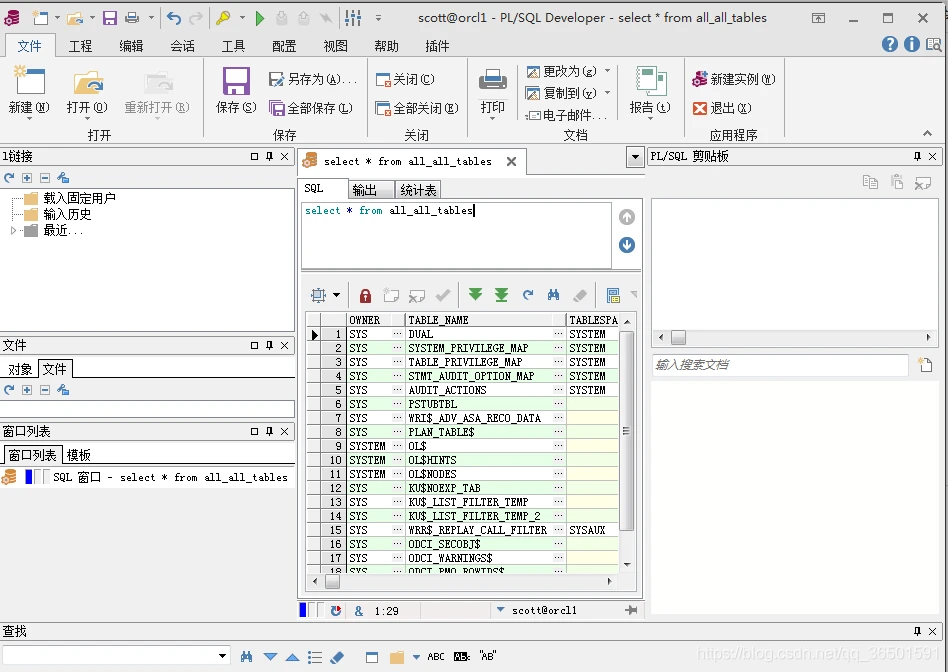Image resolution: width=948 pixels, height=672 pixels.
Task: Fetch last page with underlined green arrow
Action: pyautogui.click(x=501, y=295)
